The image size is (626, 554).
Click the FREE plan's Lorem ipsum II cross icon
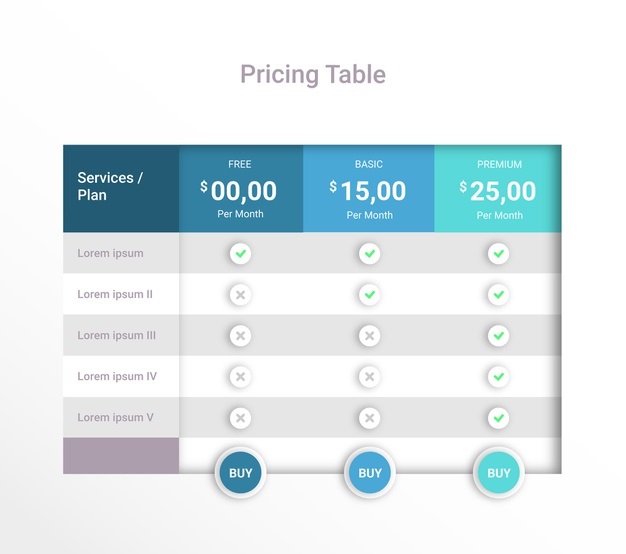point(240,295)
